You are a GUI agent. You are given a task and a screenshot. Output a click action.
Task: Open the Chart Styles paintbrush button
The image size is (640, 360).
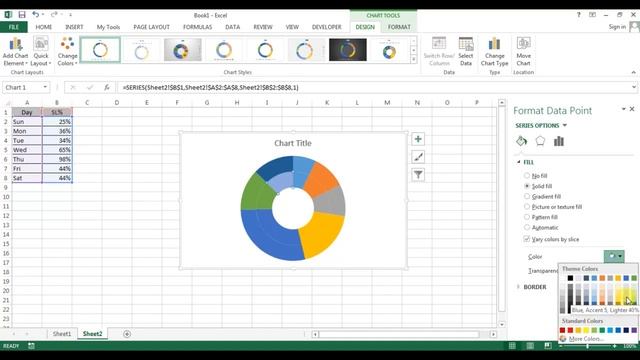pos(418,157)
